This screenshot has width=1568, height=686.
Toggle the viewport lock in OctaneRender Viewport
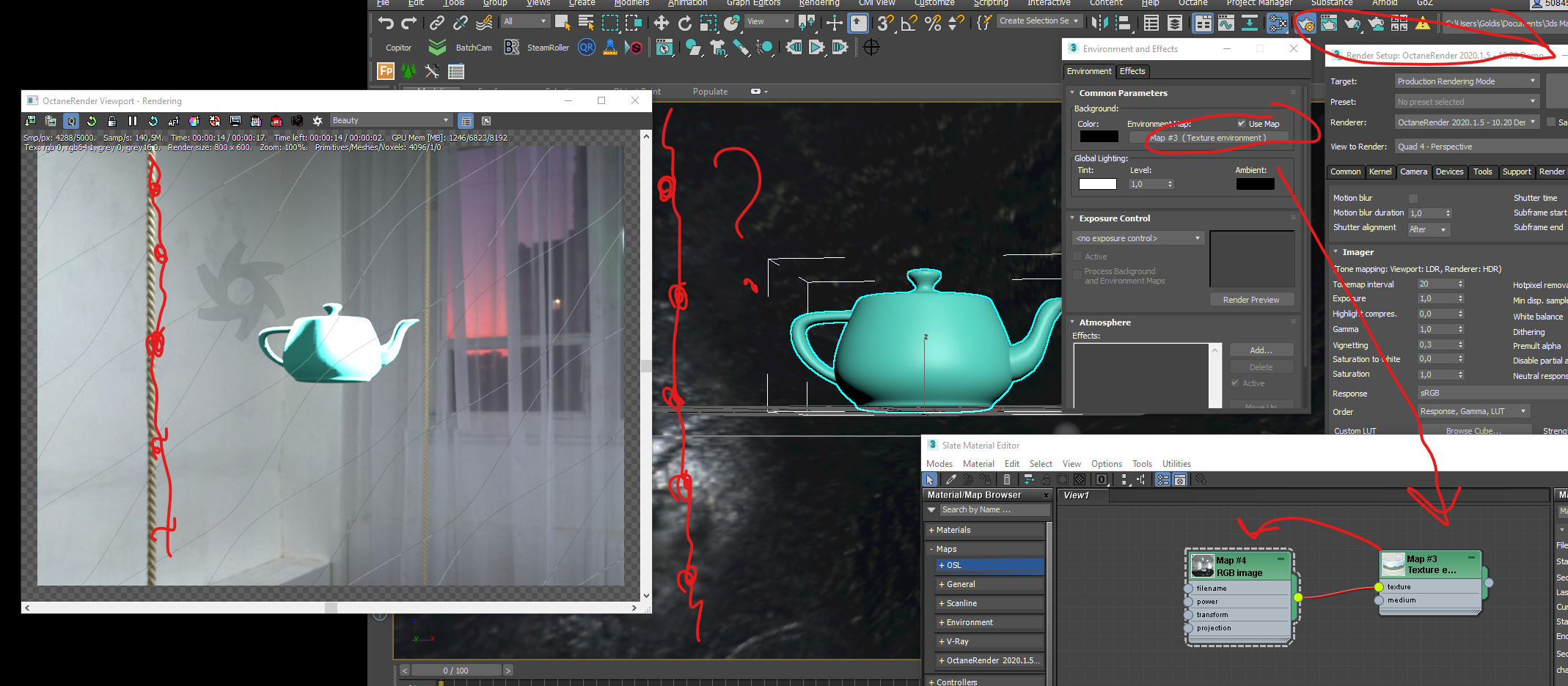(112, 121)
